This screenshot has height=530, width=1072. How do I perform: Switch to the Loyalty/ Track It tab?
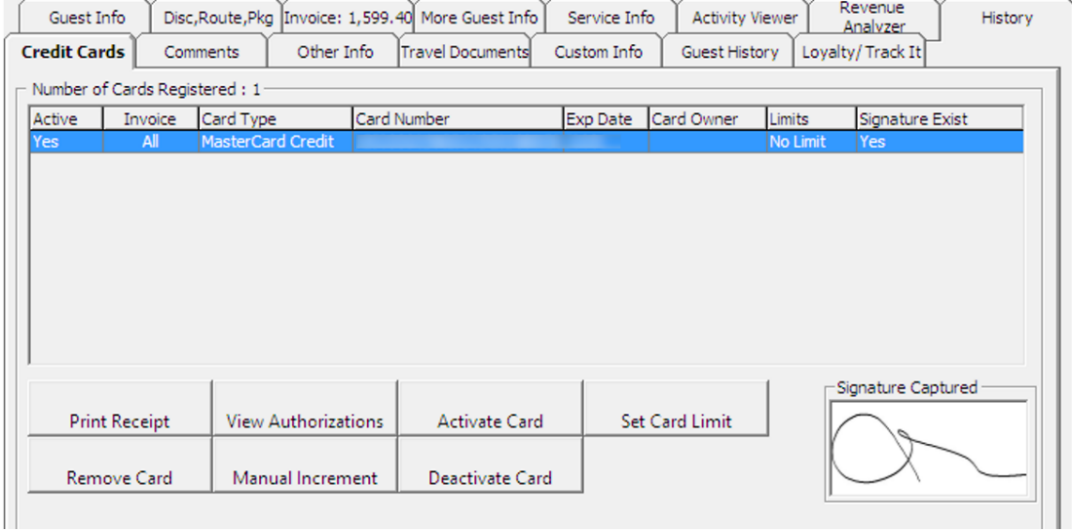point(861,52)
